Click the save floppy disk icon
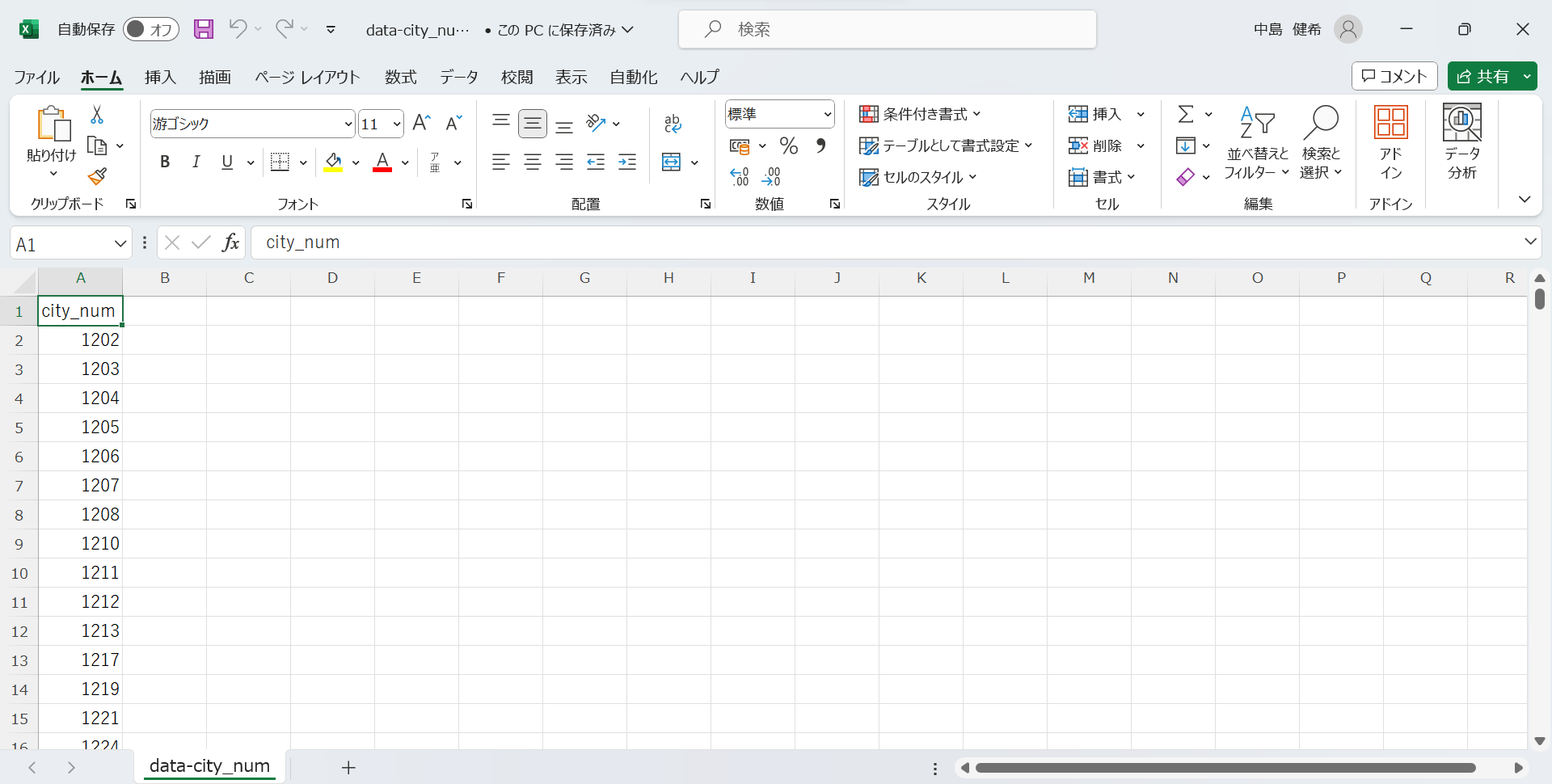The image size is (1552, 784). (x=204, y=29)
